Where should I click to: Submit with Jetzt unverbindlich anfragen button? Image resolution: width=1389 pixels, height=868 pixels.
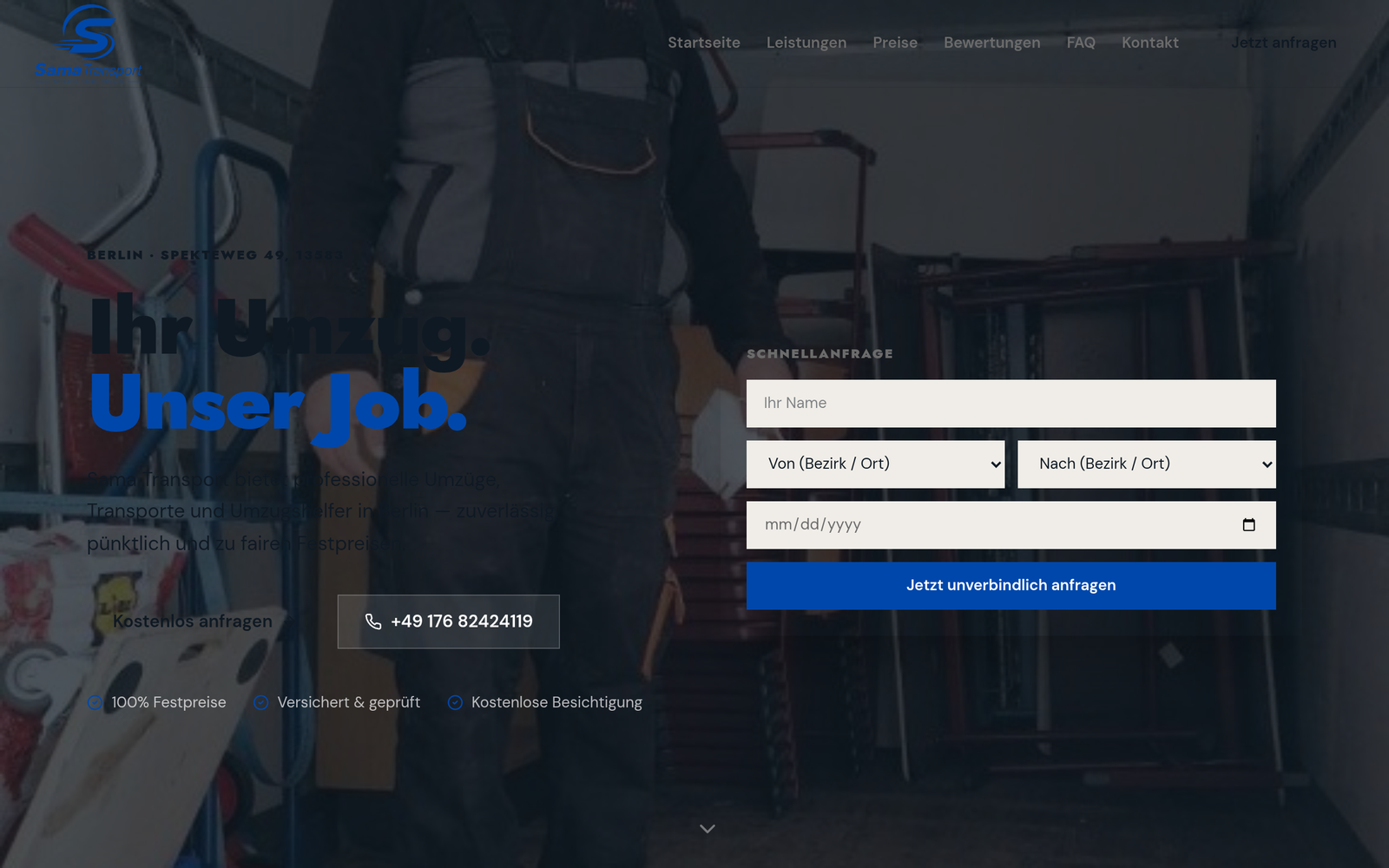click(x=1011, y=585)
